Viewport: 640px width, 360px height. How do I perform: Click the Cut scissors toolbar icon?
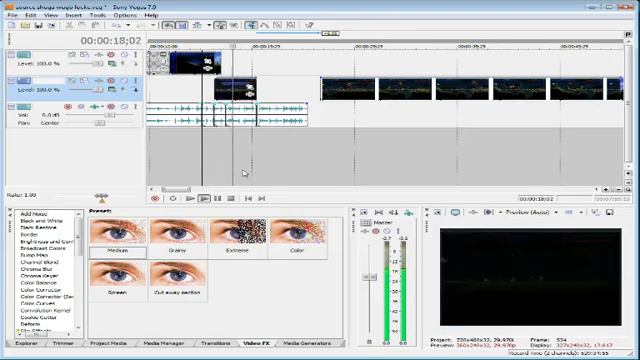coord(69,25)
